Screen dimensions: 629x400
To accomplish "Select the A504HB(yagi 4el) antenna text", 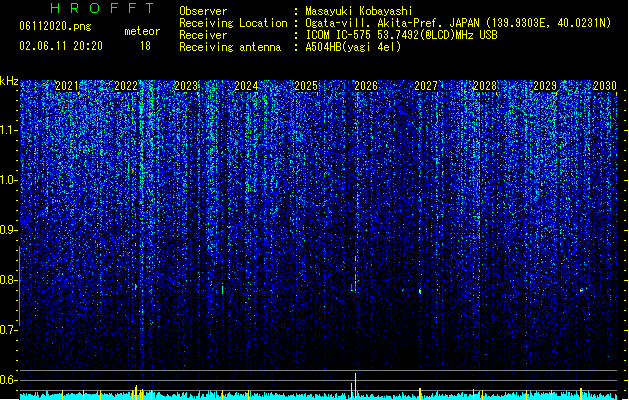I will tap(353, 47).
